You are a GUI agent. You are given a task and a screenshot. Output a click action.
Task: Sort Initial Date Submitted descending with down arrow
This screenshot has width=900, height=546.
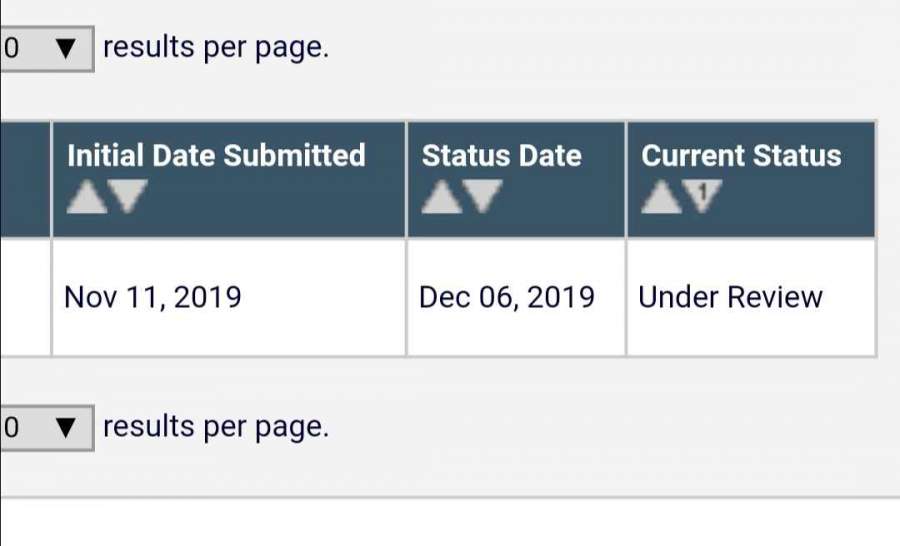[x=127, y=197]
